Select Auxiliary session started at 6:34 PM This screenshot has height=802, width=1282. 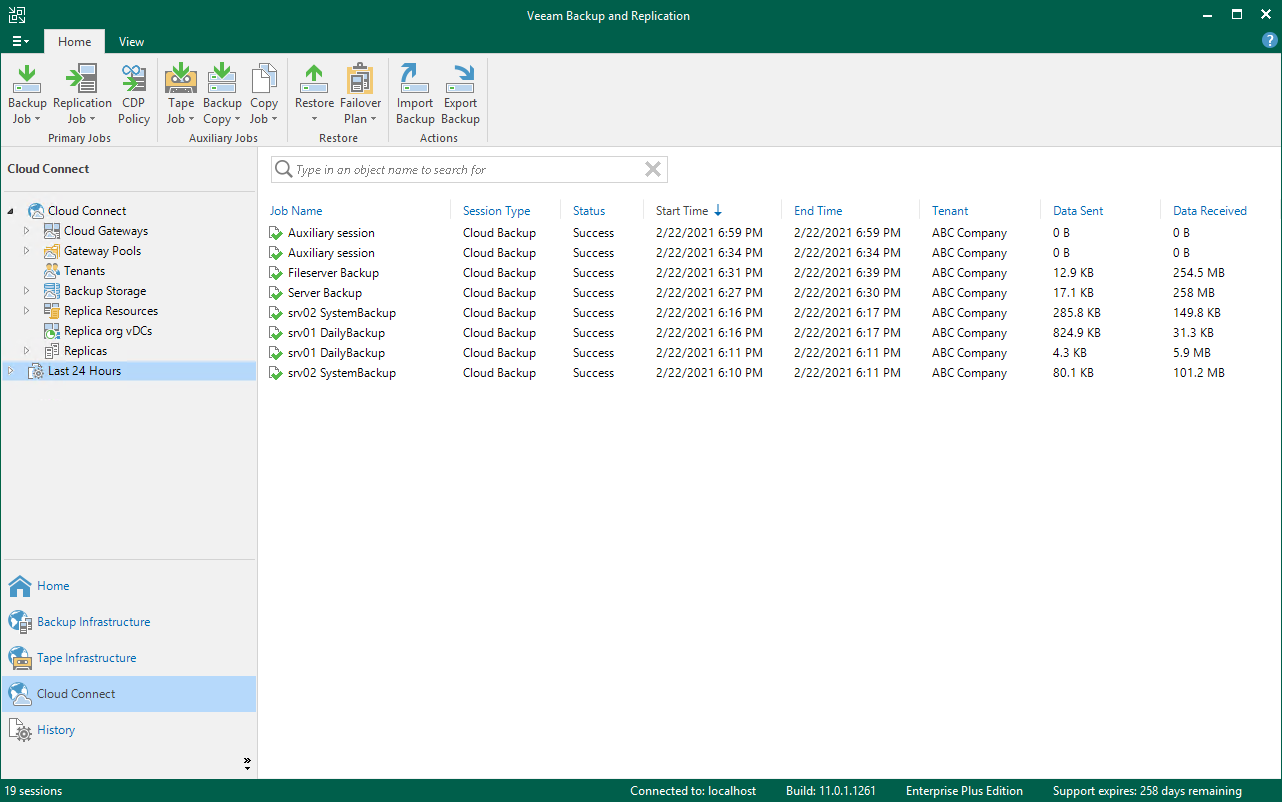(x=768, y=253)
